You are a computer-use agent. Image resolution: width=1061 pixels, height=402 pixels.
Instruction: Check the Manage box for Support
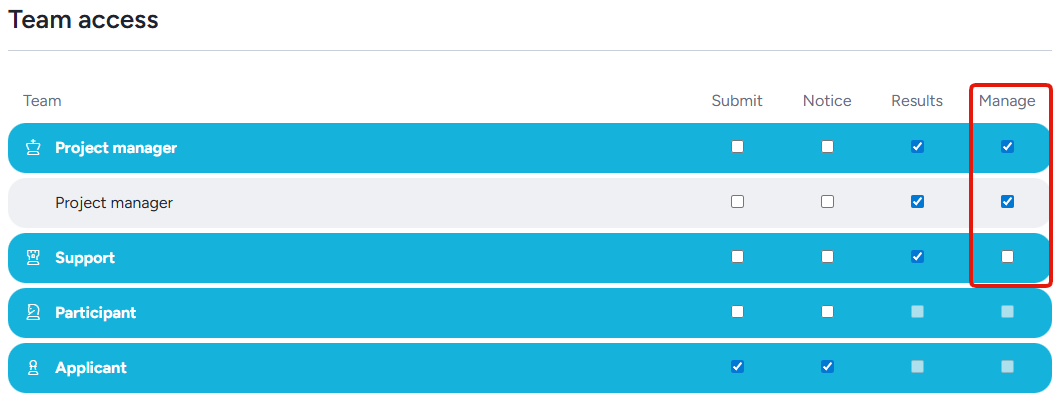(x=1007, y=257)
